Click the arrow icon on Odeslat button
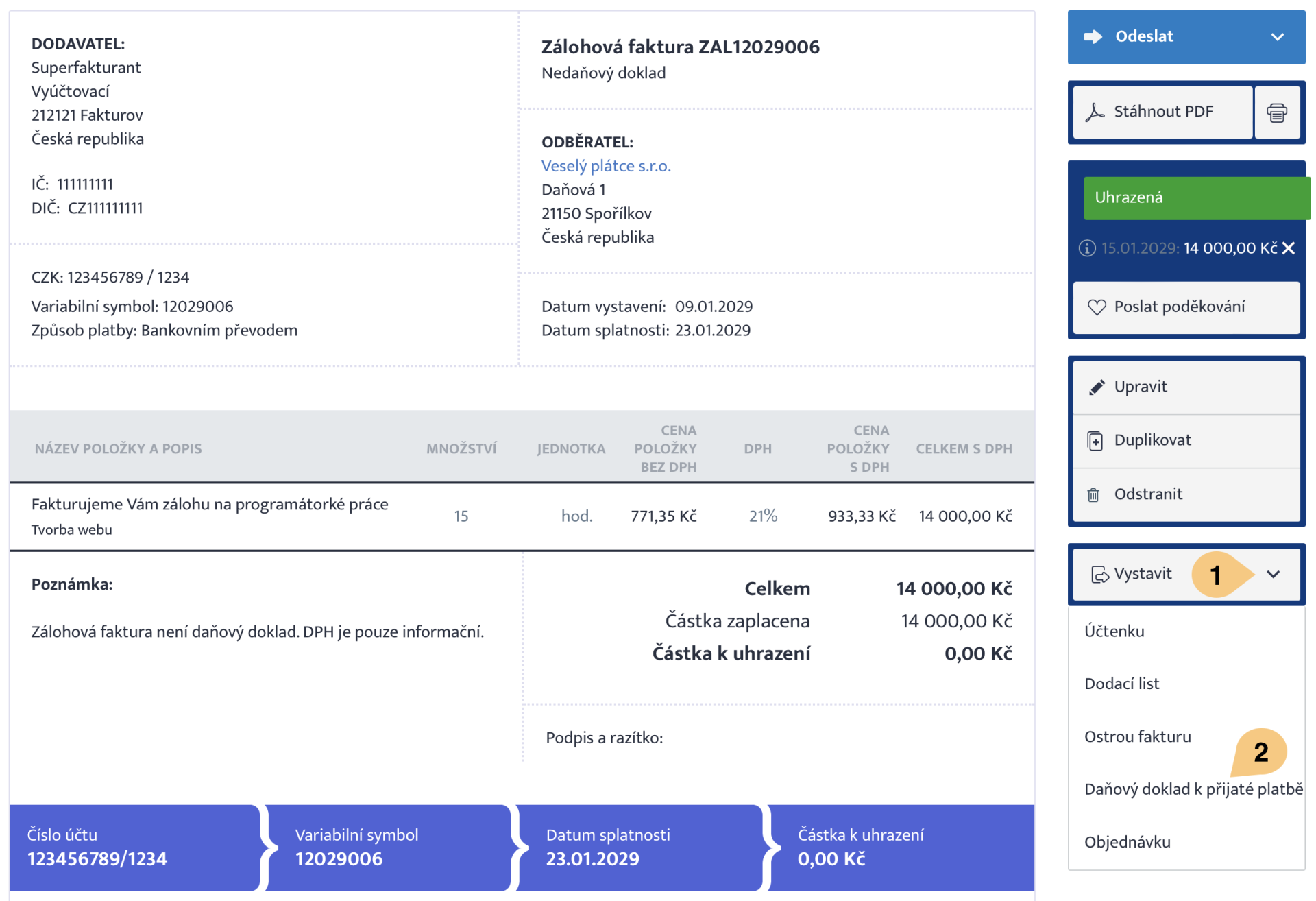 (x=1093, y=37)
